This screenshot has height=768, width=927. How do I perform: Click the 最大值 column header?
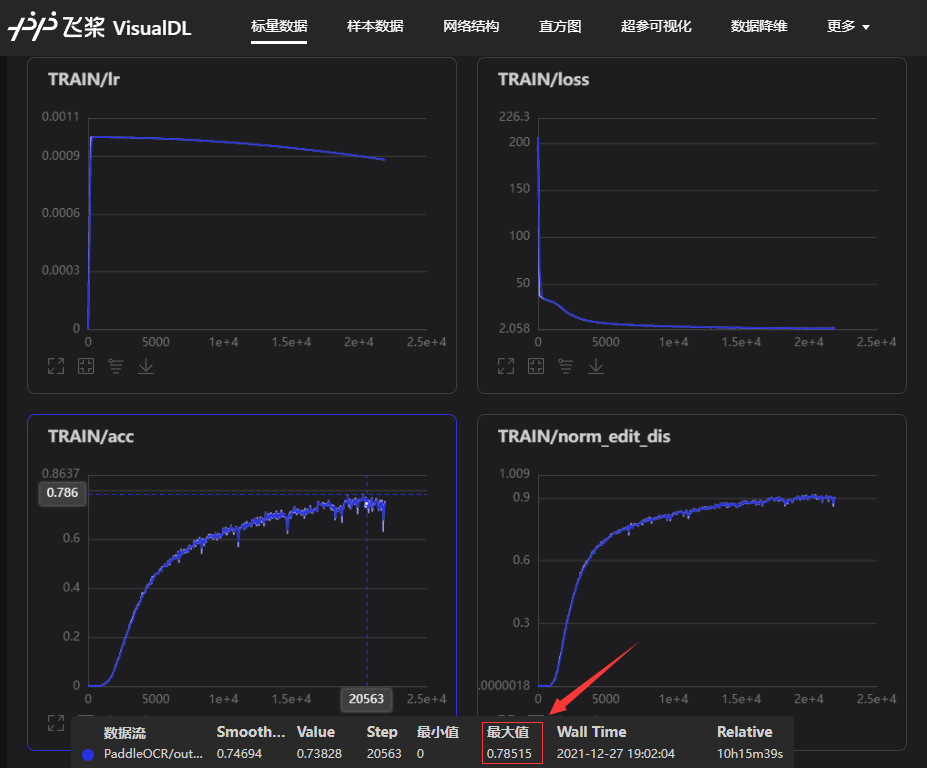508,732
